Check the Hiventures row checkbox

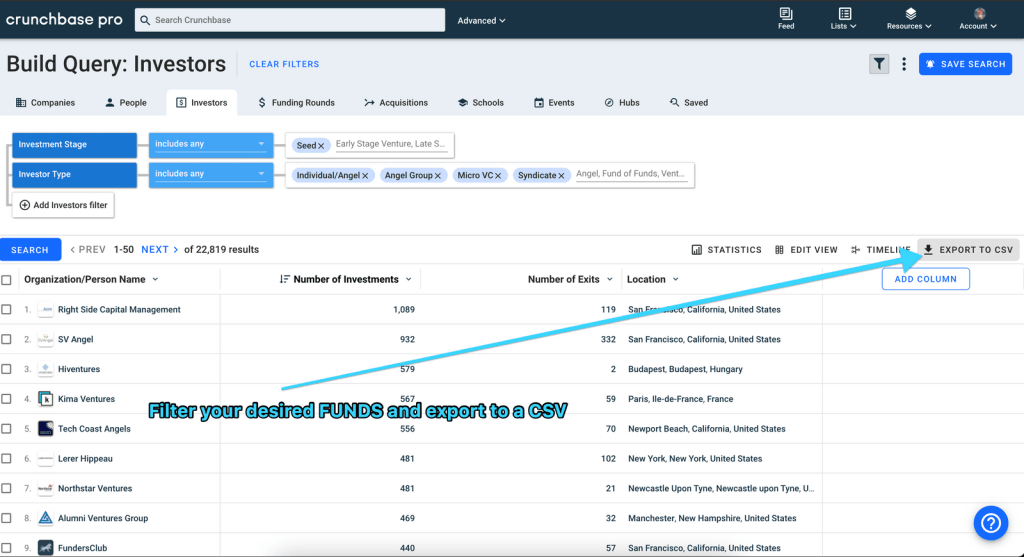tap(7, 369)
